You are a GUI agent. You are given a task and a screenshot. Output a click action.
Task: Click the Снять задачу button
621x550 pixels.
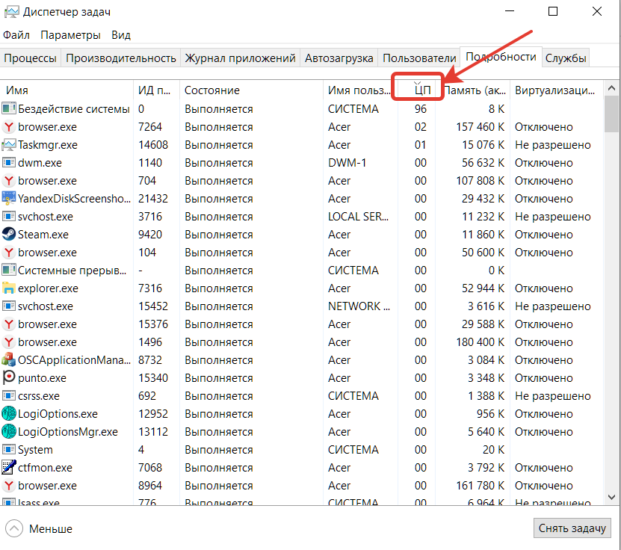(572, 528)
